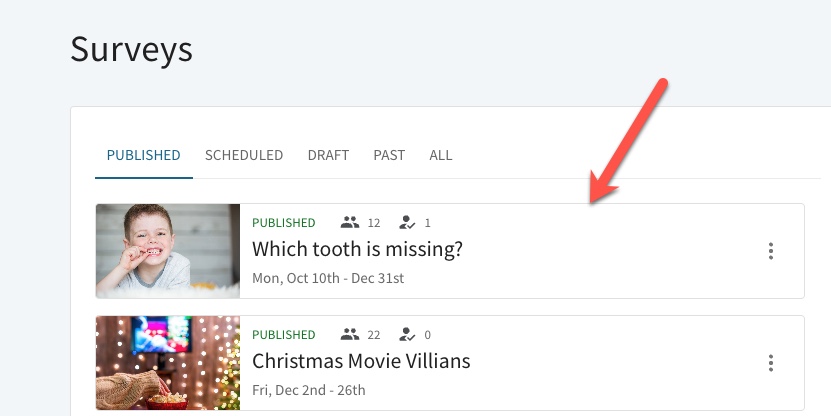831x416 pixels.
Task: Open the Which tooth is missing? survey title
Action: tap(357, 249)
